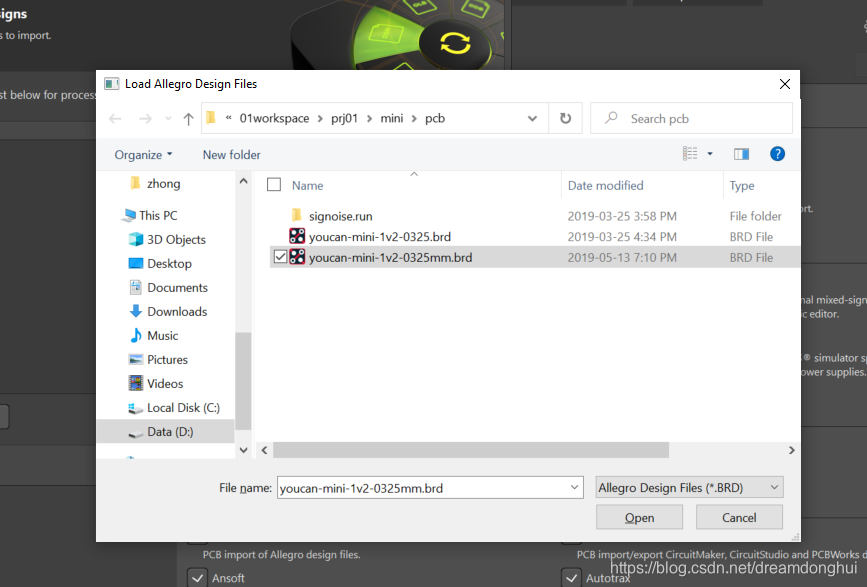The width and height of the screenshot is (867, 587).
Task: Select zhong folder in navigation pane
Action: [x=163, y=184]
